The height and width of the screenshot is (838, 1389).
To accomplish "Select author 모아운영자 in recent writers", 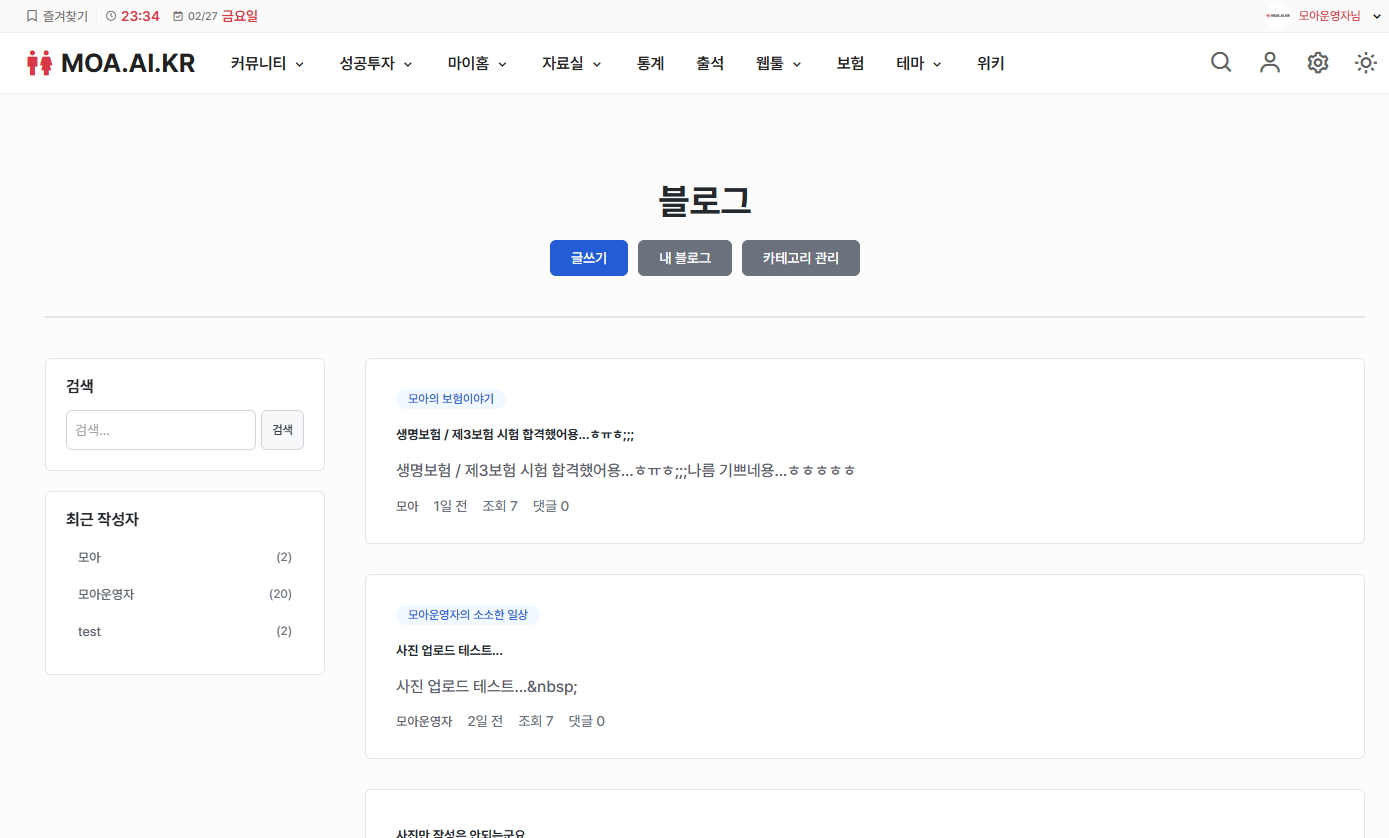I will point(106,594).
